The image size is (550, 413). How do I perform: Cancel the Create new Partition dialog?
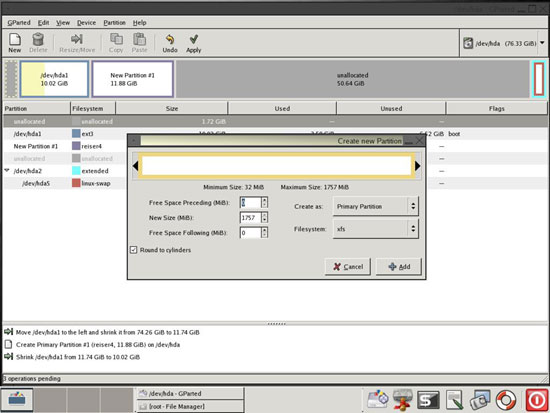pos(348,267)
